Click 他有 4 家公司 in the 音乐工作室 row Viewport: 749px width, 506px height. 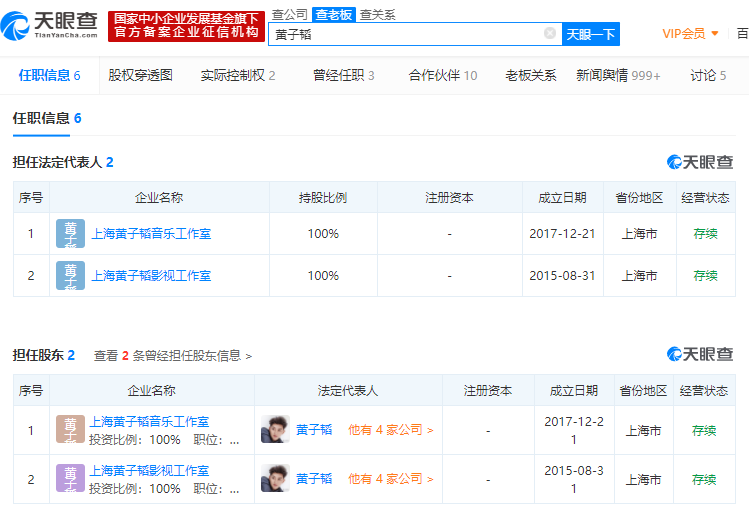coord(390,430)
